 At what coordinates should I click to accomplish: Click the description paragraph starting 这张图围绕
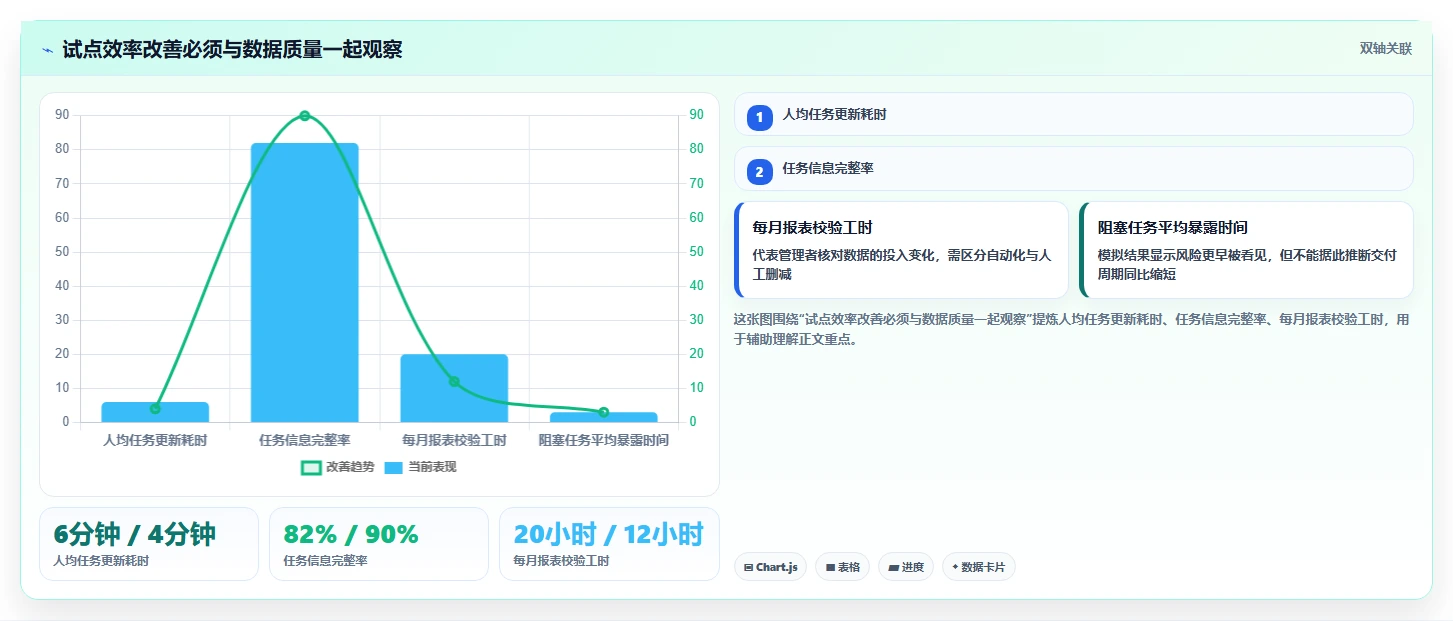click(x=1072, y=329)
